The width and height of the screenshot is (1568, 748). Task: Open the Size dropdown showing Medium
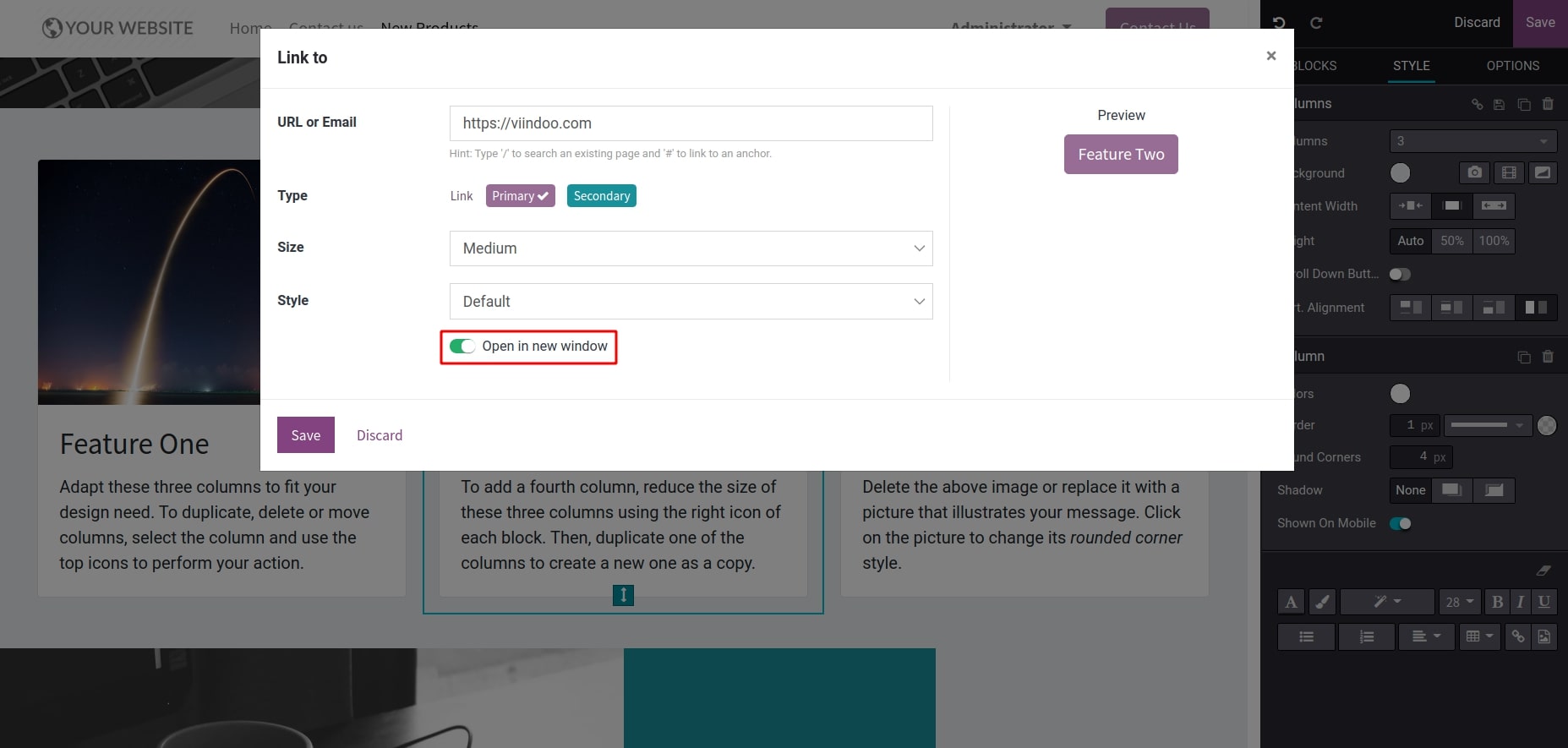point(691,248)
